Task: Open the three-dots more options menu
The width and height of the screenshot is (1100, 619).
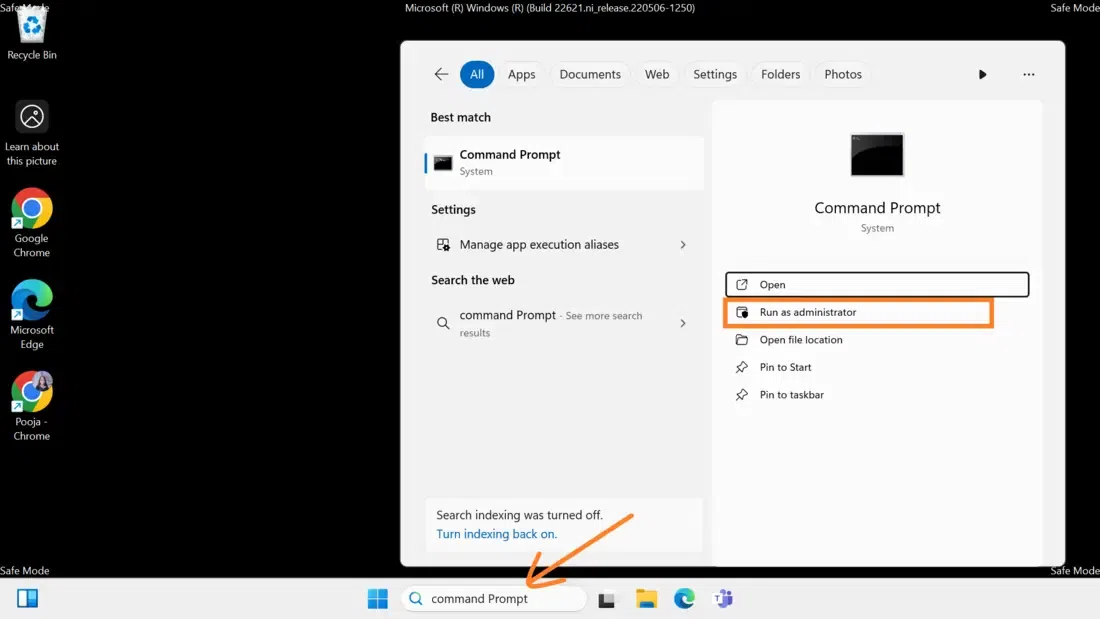Action: point(1028,74)
